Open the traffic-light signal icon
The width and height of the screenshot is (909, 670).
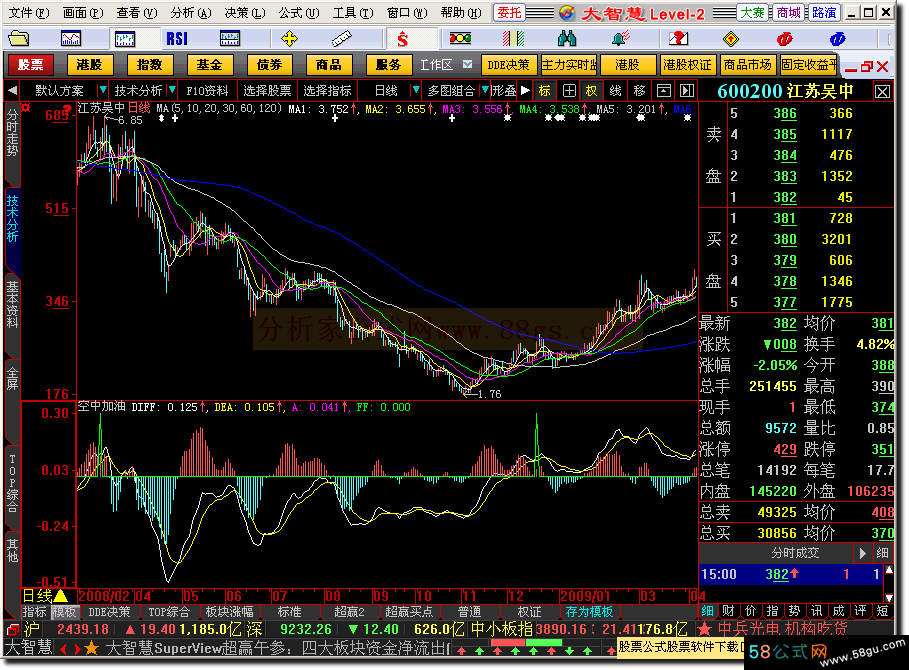tap(460, 39)
